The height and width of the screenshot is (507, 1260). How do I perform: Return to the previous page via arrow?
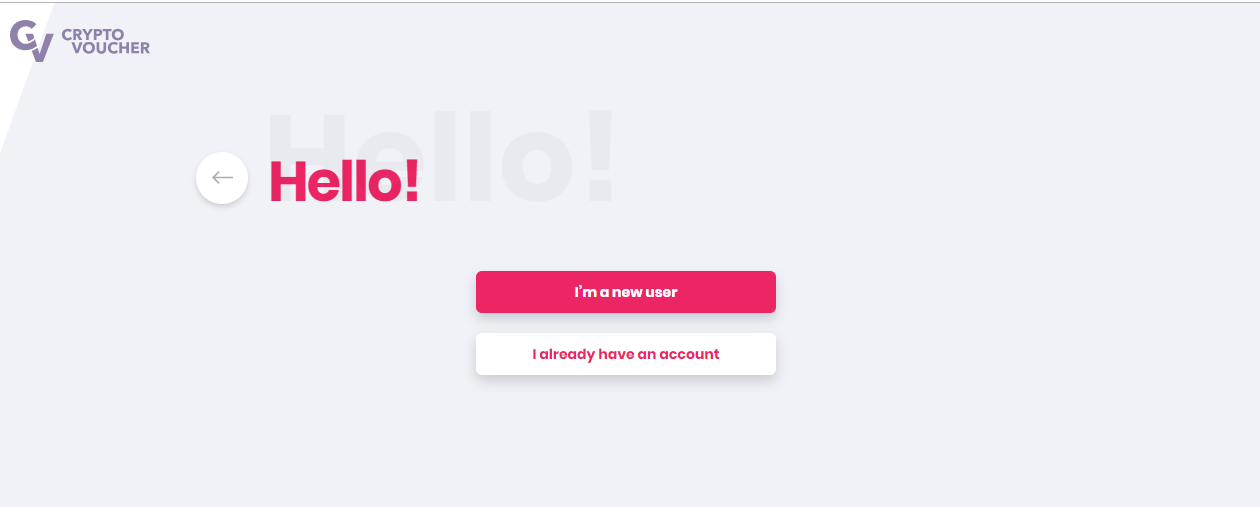pyautogui.click(x=222, y=178)
